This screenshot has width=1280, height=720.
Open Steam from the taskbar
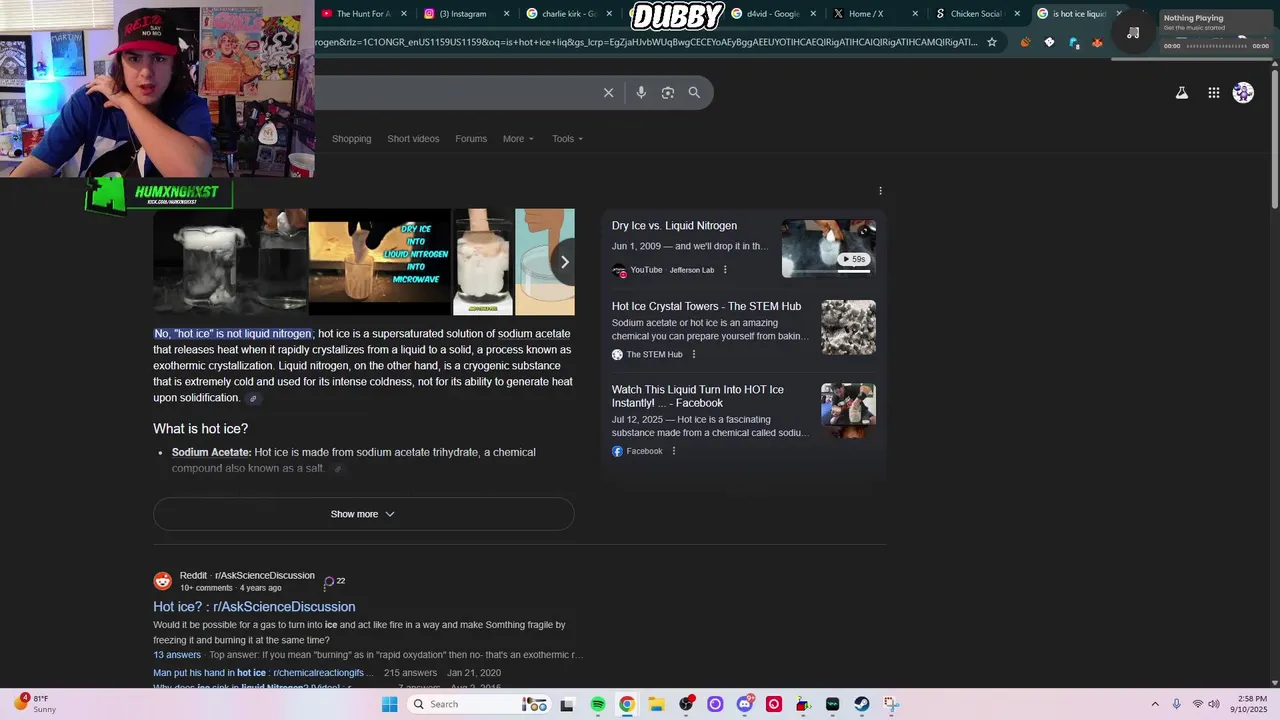click(x=861, y=704)
